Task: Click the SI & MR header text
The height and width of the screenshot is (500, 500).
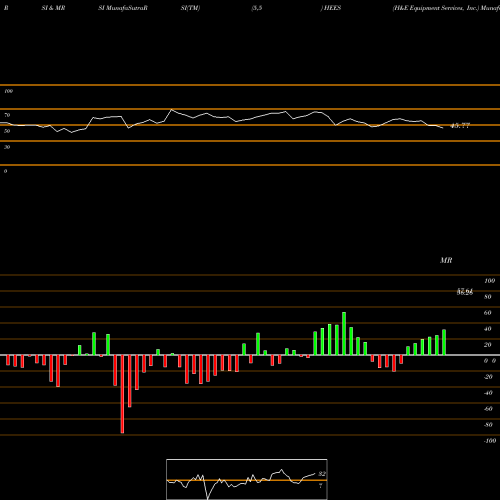Action: [53, 8]
